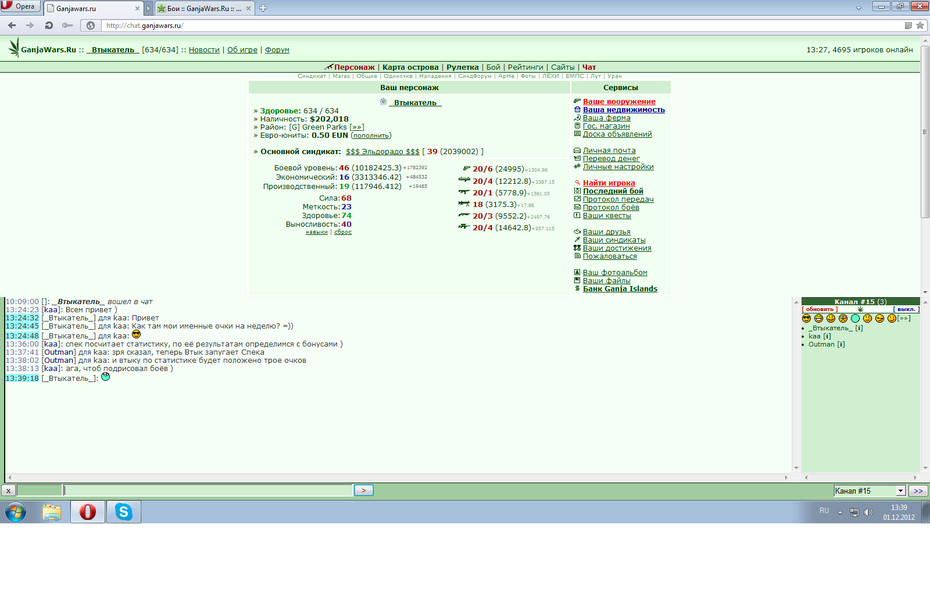Viewport: 930px width, 596px height.
Task: Open the Рулетка menu item
Action: pos(463,67)
